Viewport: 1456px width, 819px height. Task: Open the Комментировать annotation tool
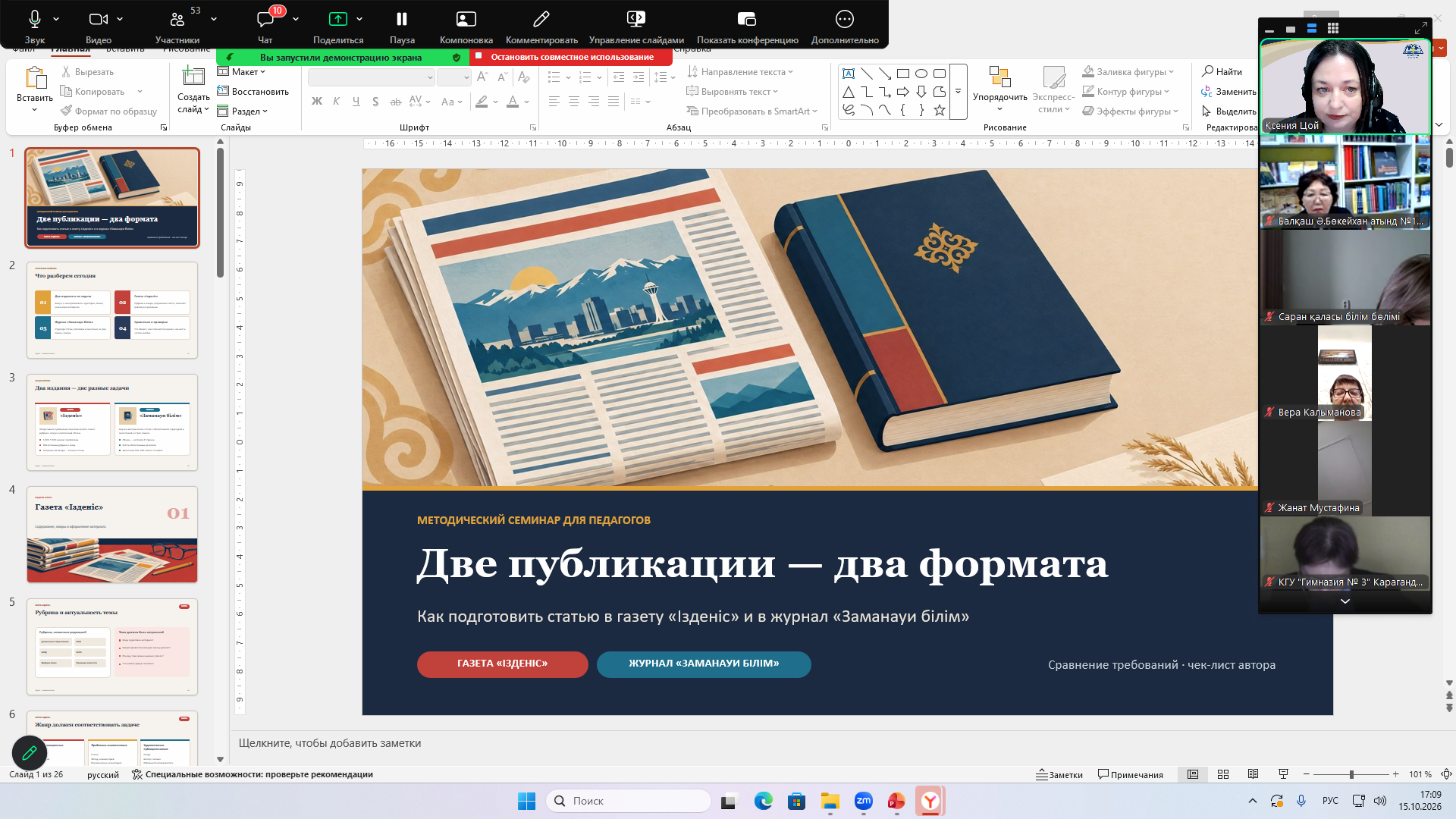coord(541,26)
